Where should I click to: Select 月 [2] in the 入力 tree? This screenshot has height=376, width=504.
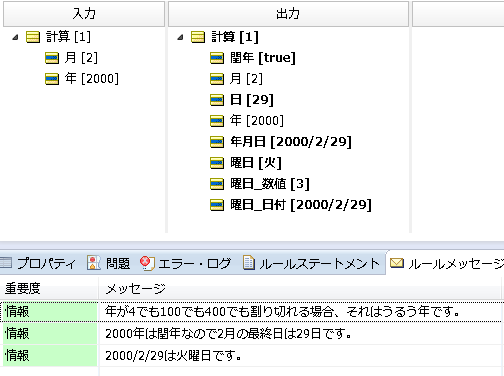(x=81, y=58)
